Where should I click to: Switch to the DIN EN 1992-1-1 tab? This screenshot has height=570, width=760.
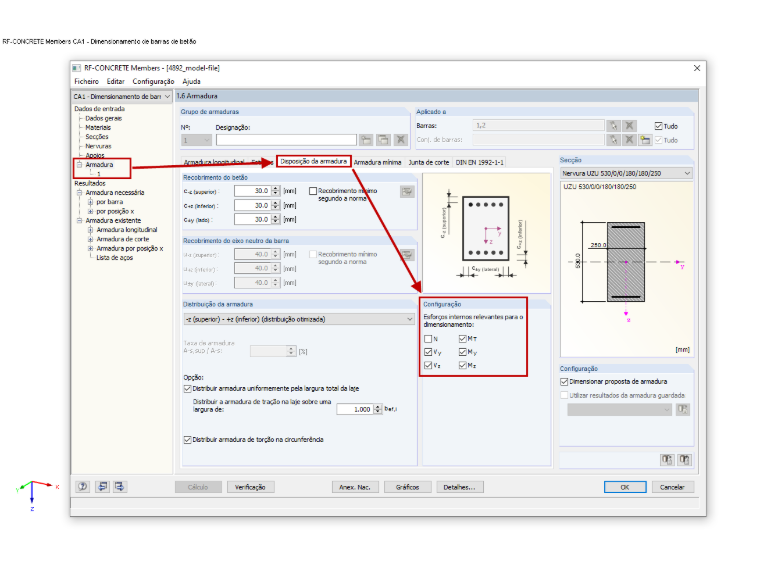click(479, 162)
